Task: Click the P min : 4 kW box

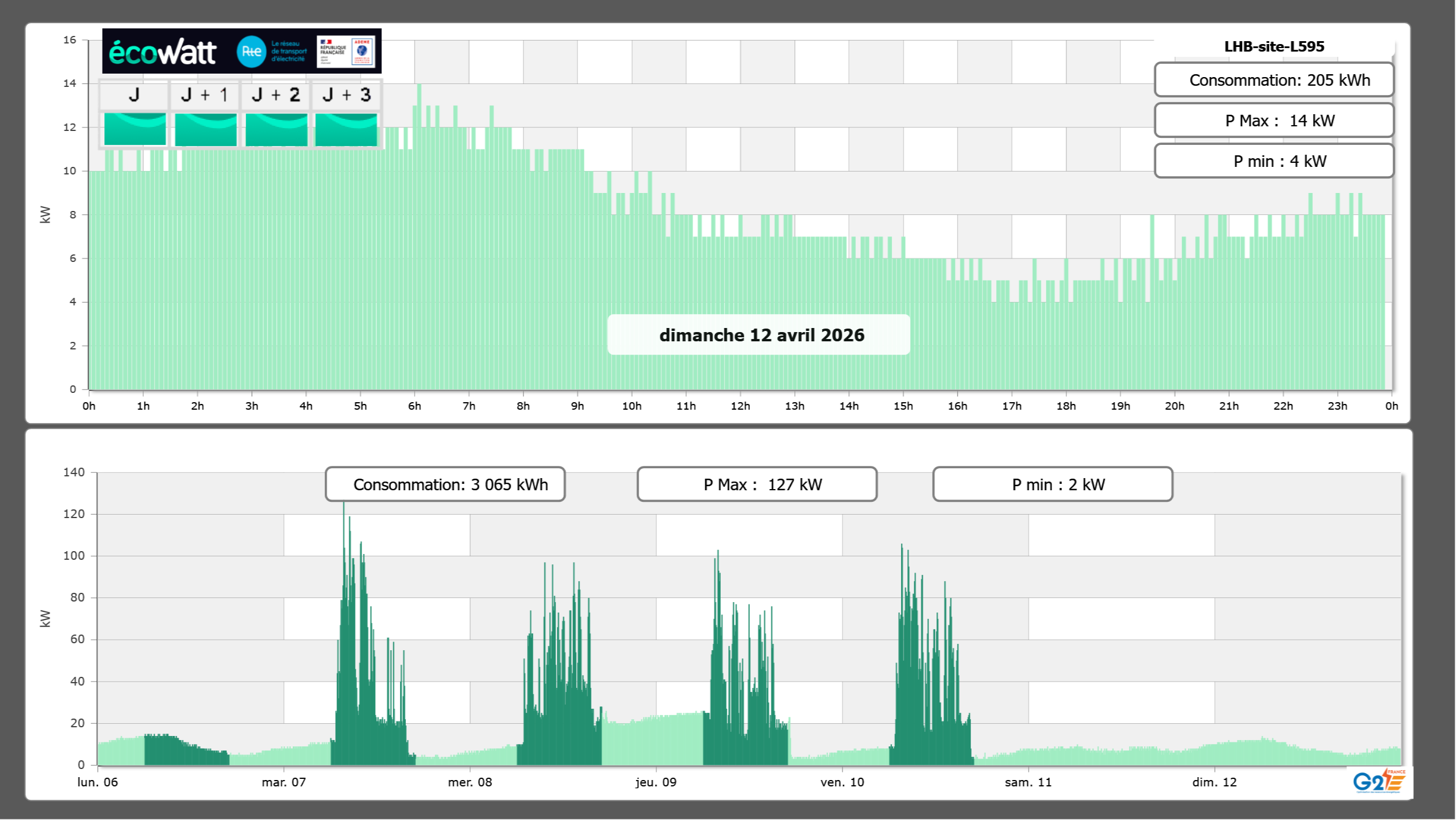Action: click(1273, 161)
